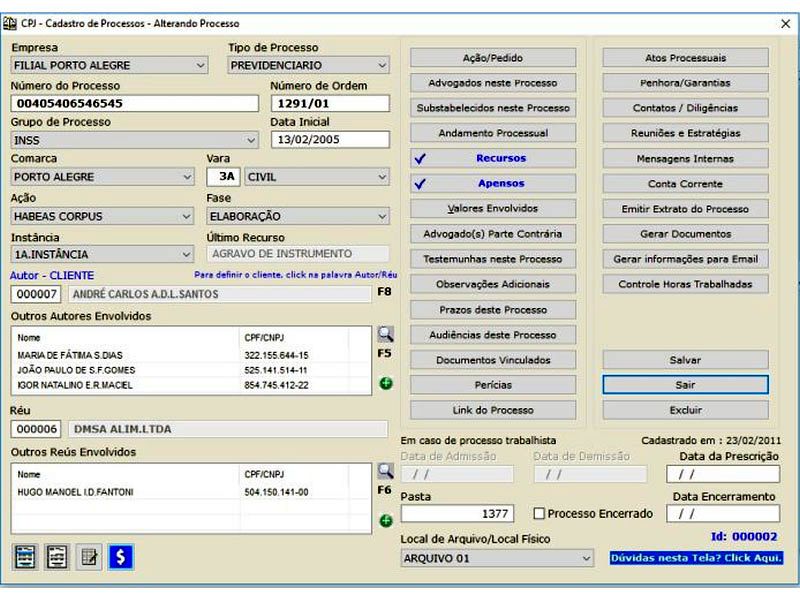Toggle the Processo Encerrado checkbox

(540, 514)
